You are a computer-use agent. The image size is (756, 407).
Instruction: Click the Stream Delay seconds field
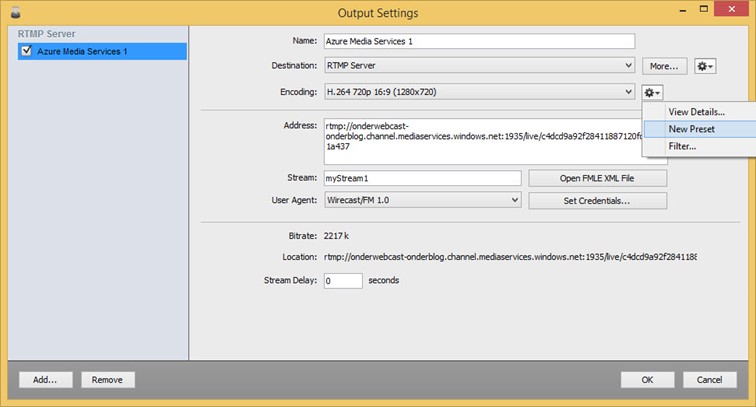pos(343,281)
